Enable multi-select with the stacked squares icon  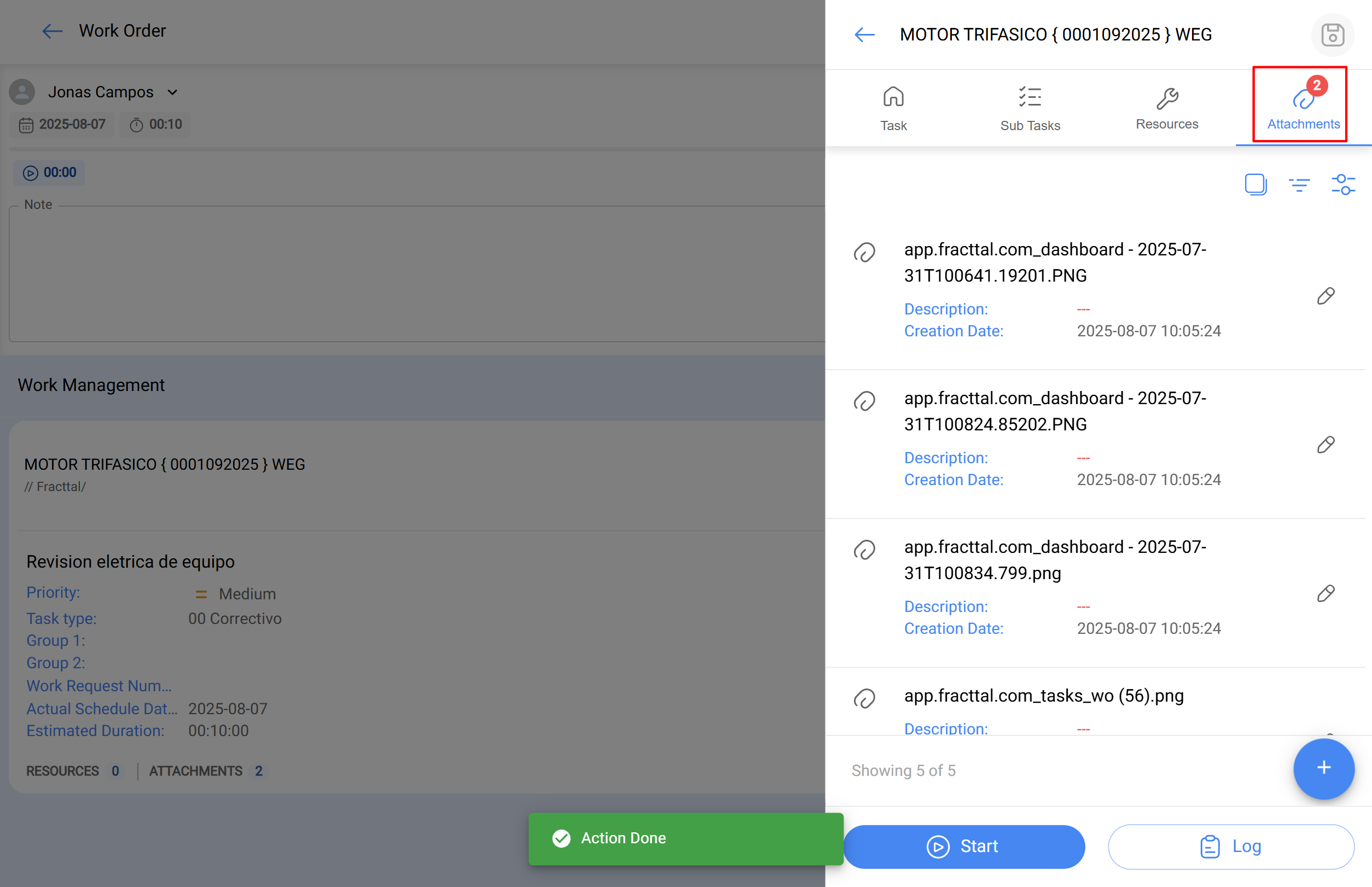pos(1255,184)
